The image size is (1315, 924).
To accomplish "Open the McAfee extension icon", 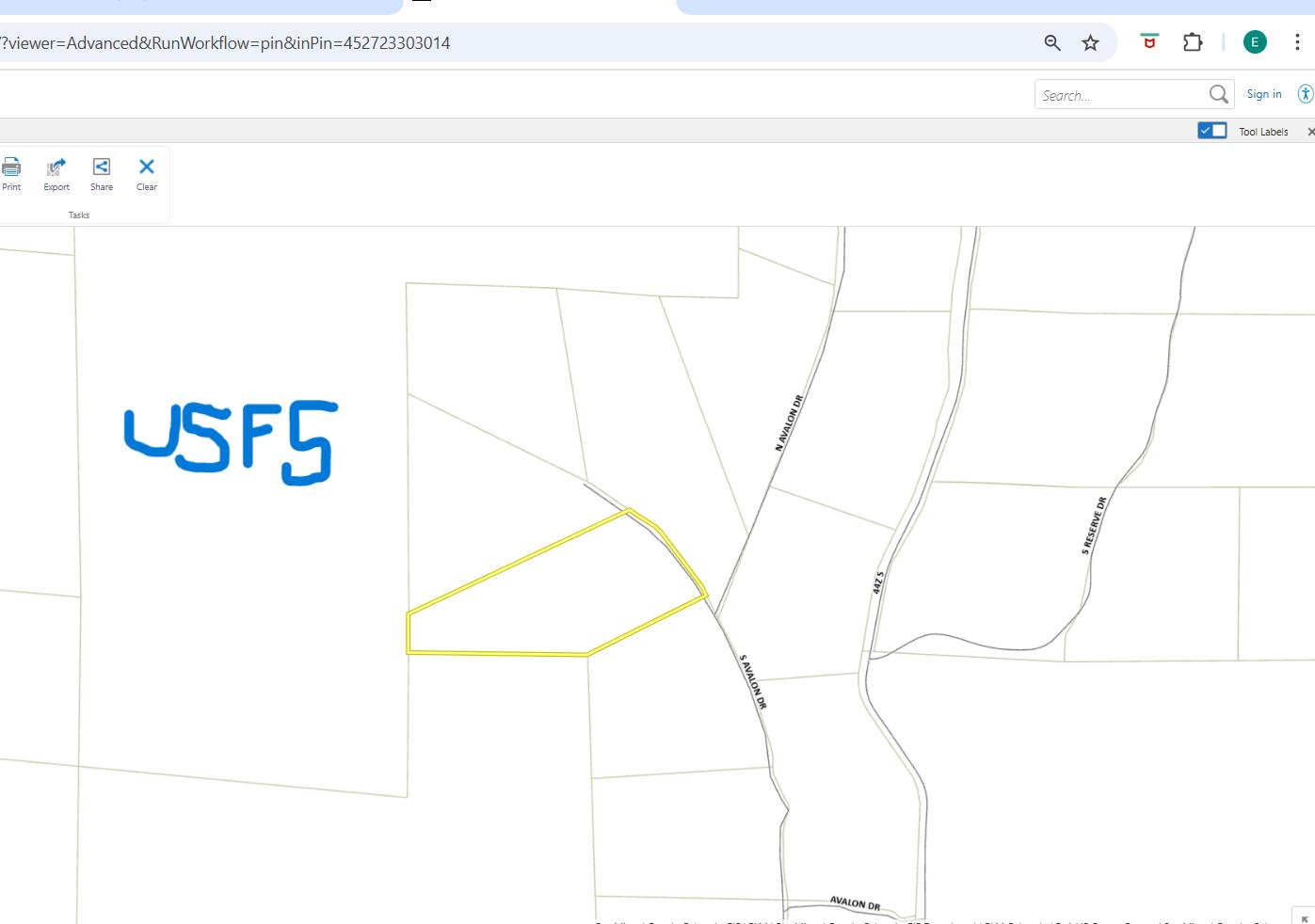I will (1149, 42).
